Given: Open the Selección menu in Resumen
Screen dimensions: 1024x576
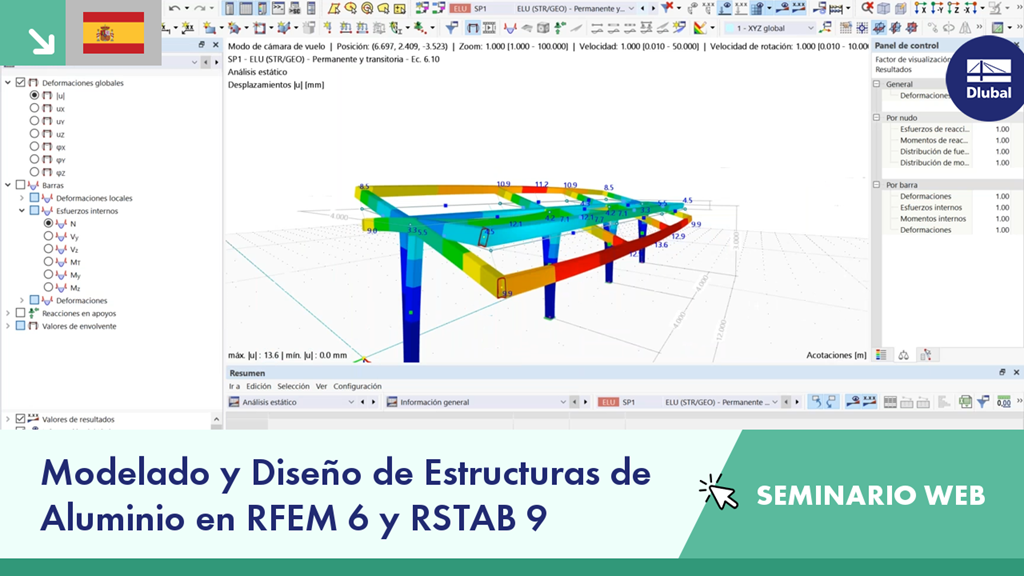Looking at the screenshot, I should (293, 387).
